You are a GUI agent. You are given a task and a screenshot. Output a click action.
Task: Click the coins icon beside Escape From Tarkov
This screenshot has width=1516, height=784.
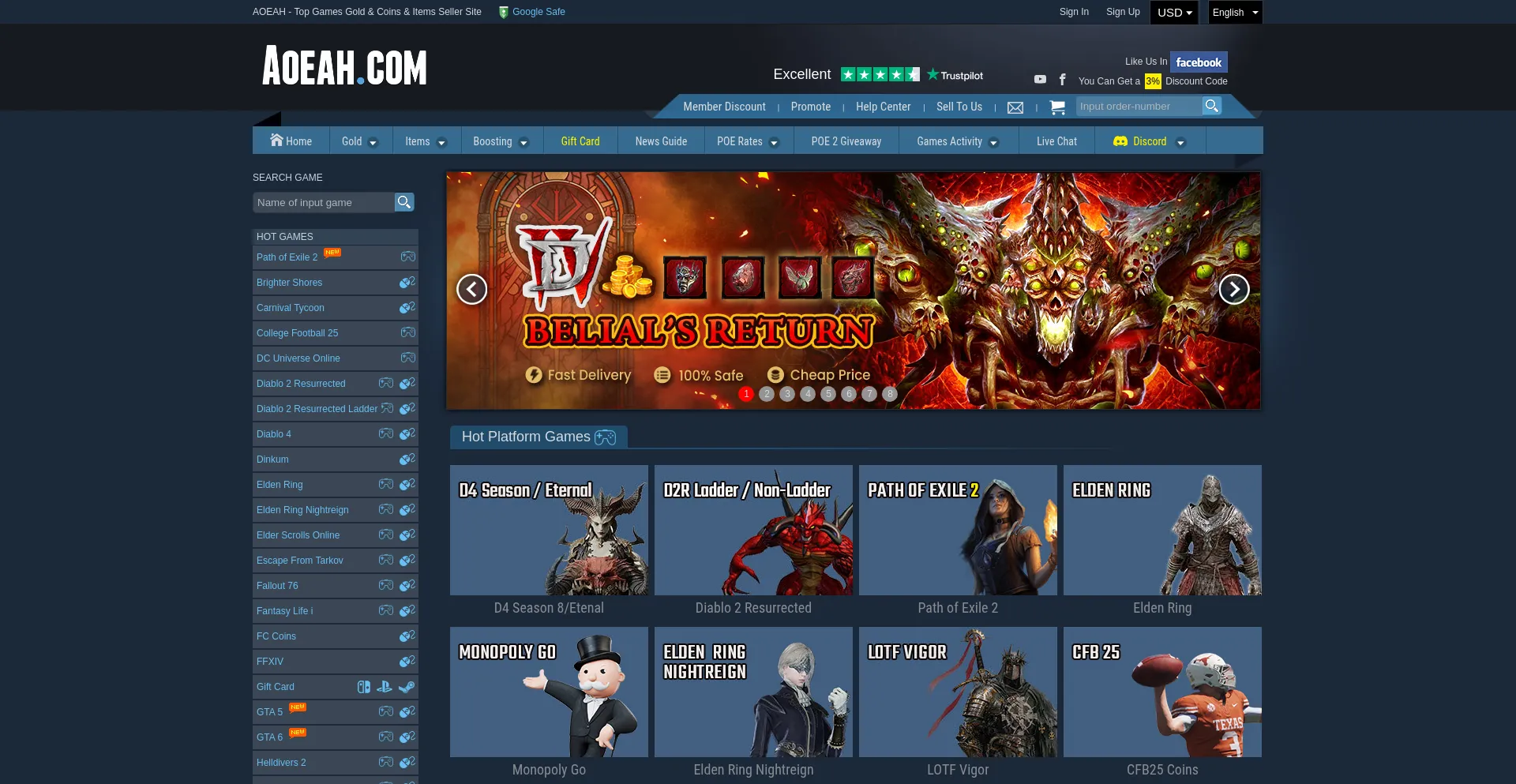click(x=407, y=560)
